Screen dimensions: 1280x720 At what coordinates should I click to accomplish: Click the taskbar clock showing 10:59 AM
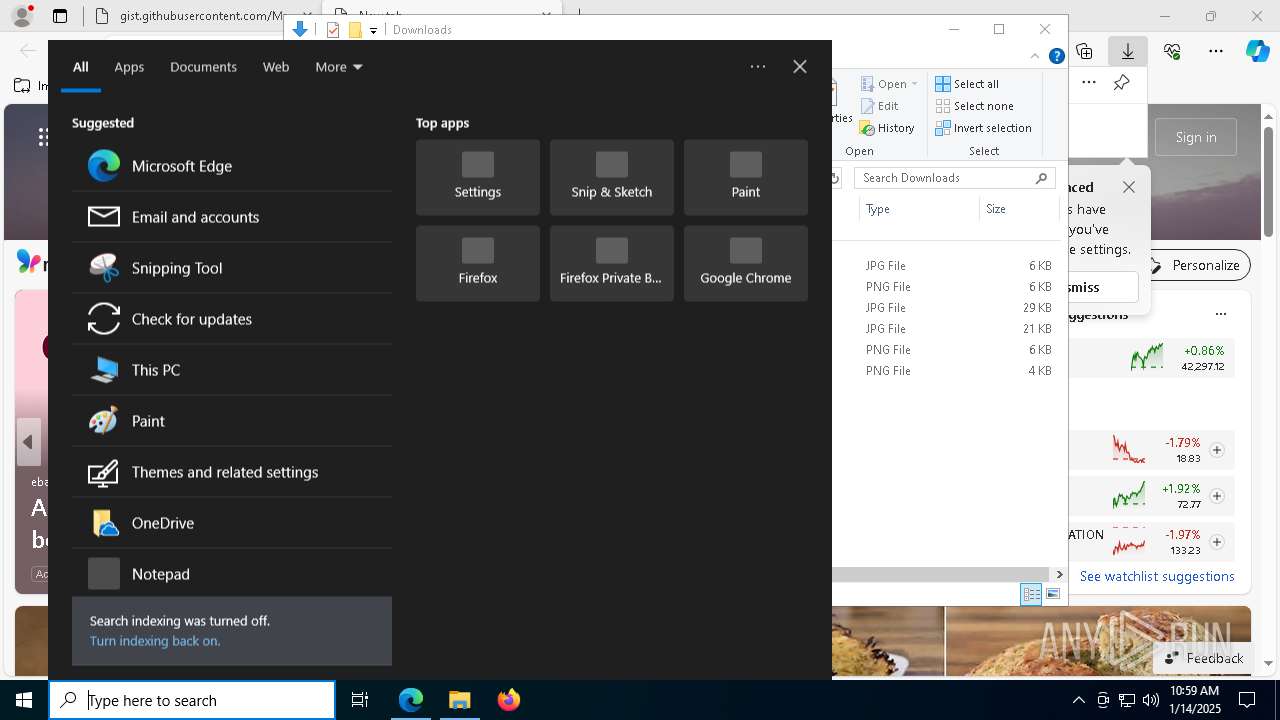[1194, 700]
